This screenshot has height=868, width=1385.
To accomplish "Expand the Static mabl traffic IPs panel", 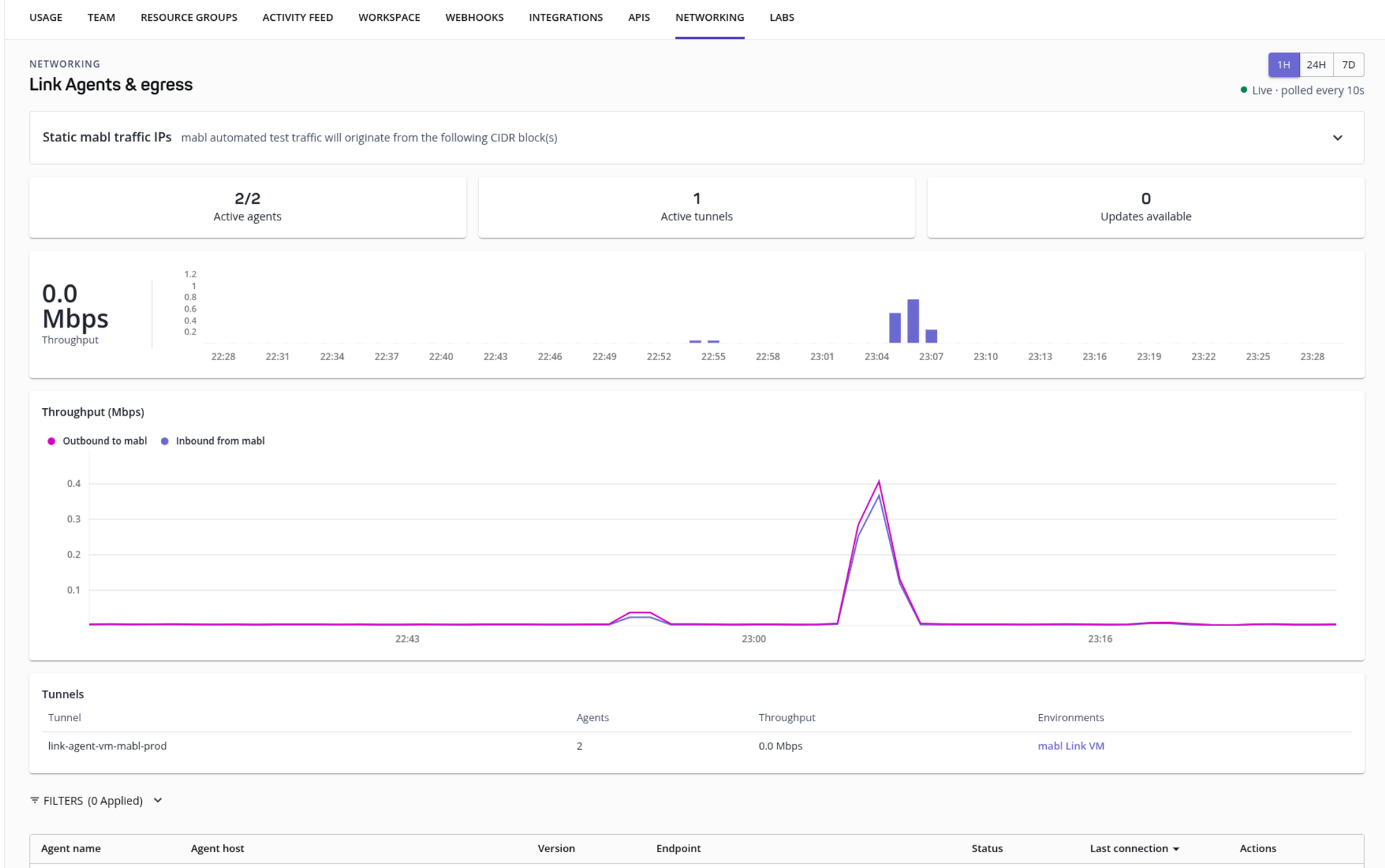I will [x=1337, y=138].
